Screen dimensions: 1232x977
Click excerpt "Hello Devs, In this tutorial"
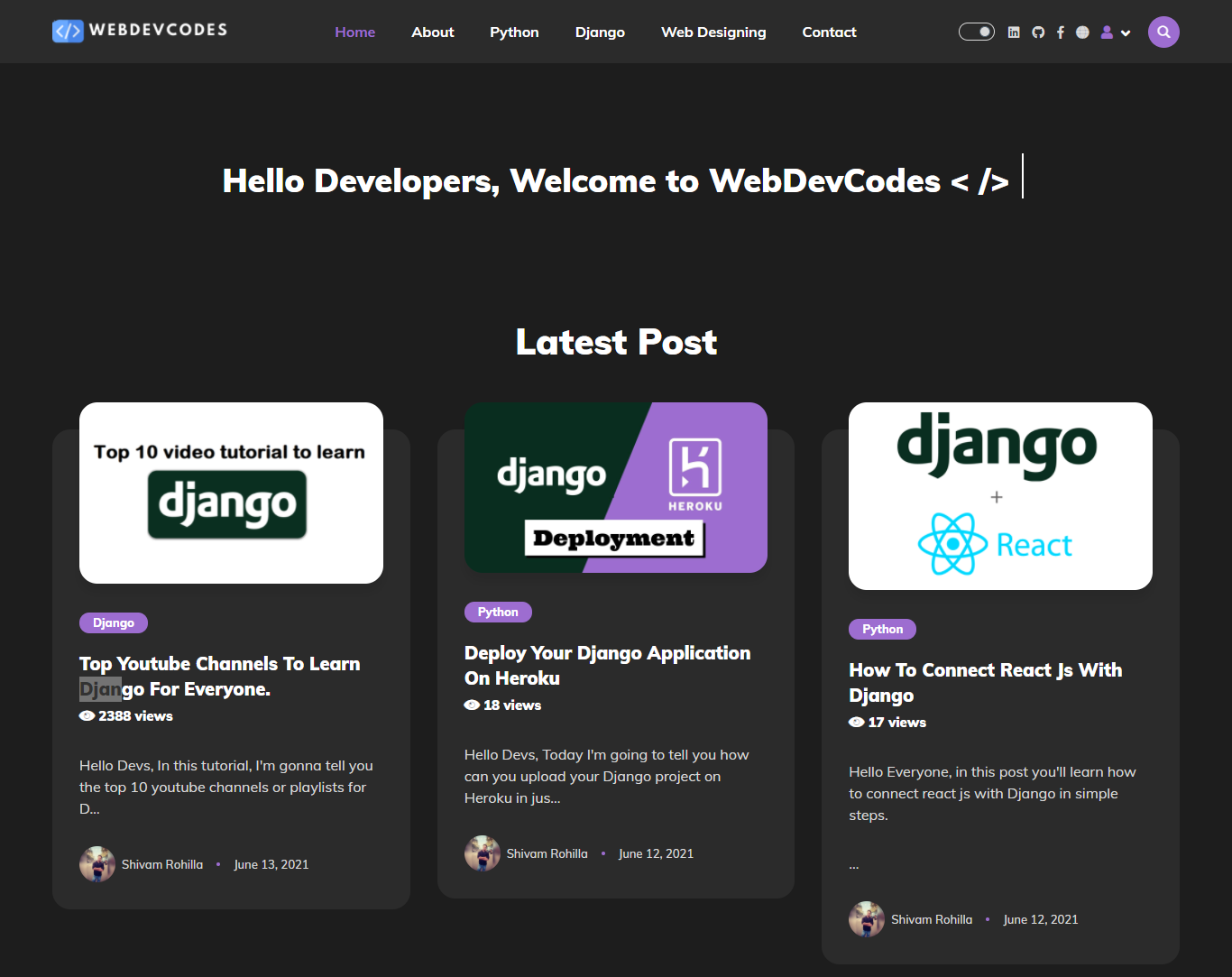coord(226,787)
